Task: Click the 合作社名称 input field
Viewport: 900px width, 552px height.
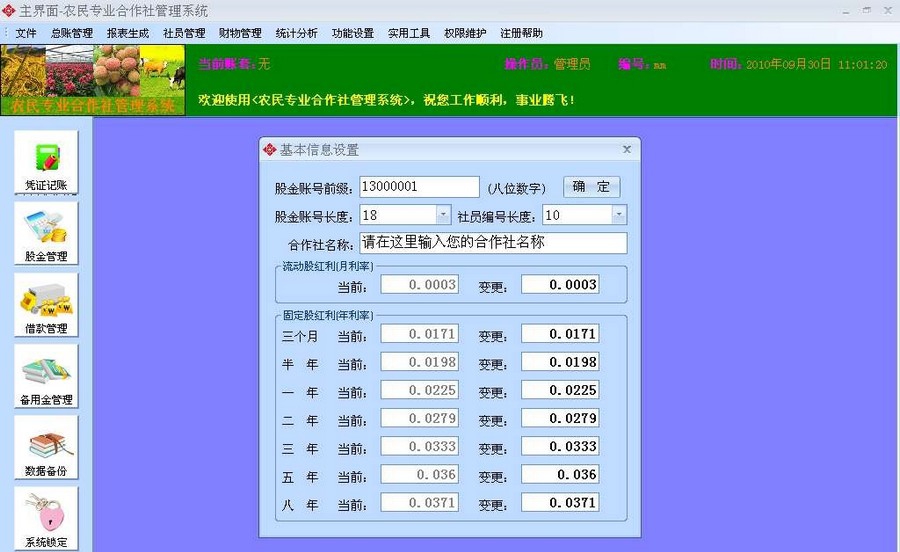Action: pyautogui.click(x=493, y=243)
